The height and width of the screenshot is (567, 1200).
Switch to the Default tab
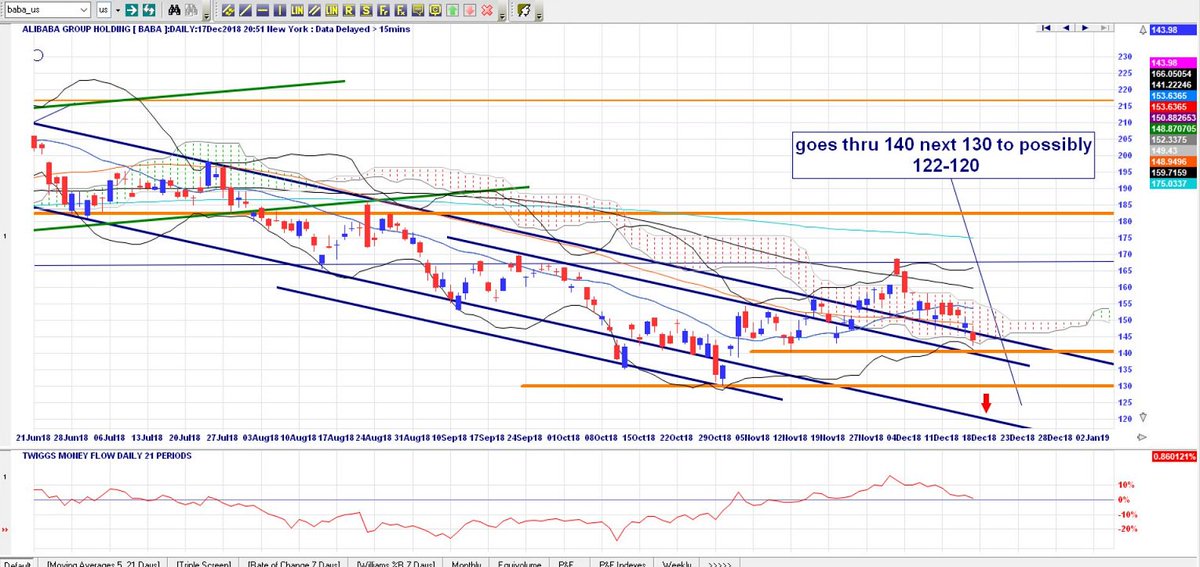pos(17,562)
